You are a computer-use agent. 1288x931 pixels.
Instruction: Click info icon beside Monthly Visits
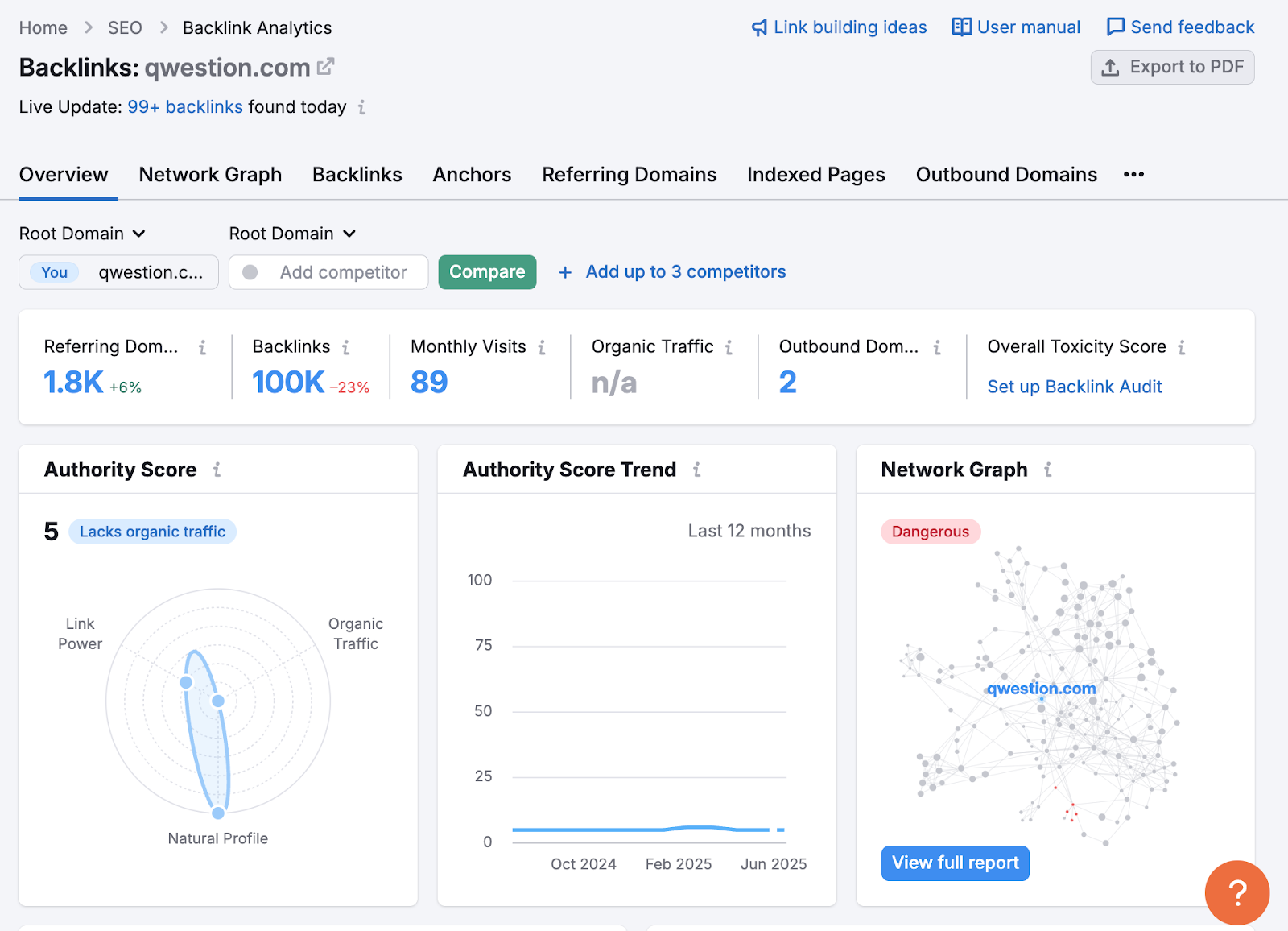pos(542,347)
